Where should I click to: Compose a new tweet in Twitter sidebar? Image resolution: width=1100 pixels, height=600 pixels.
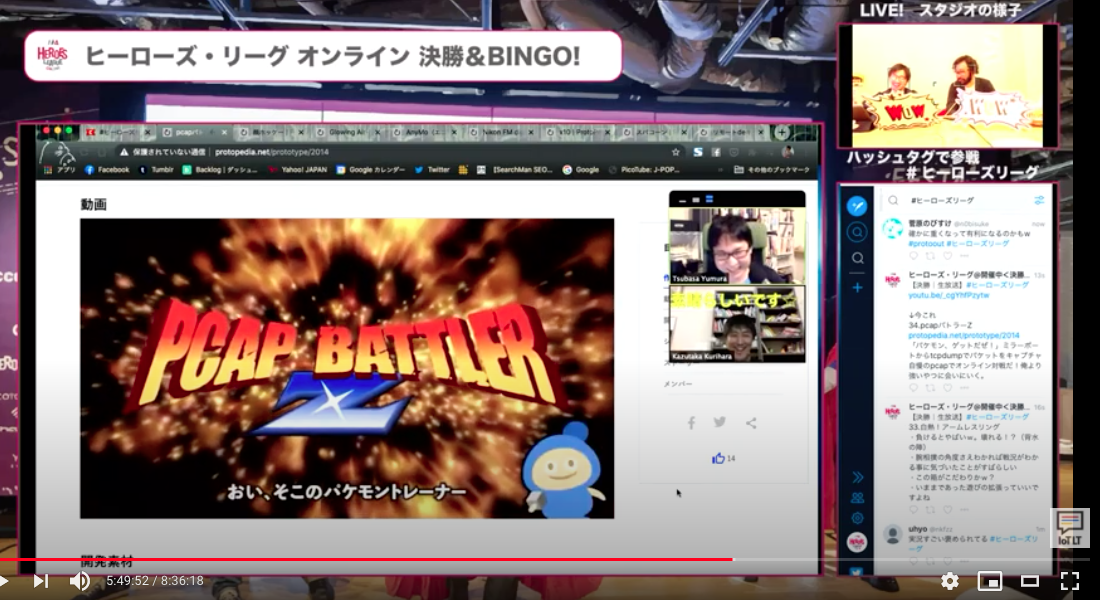(x=857, y=206)
